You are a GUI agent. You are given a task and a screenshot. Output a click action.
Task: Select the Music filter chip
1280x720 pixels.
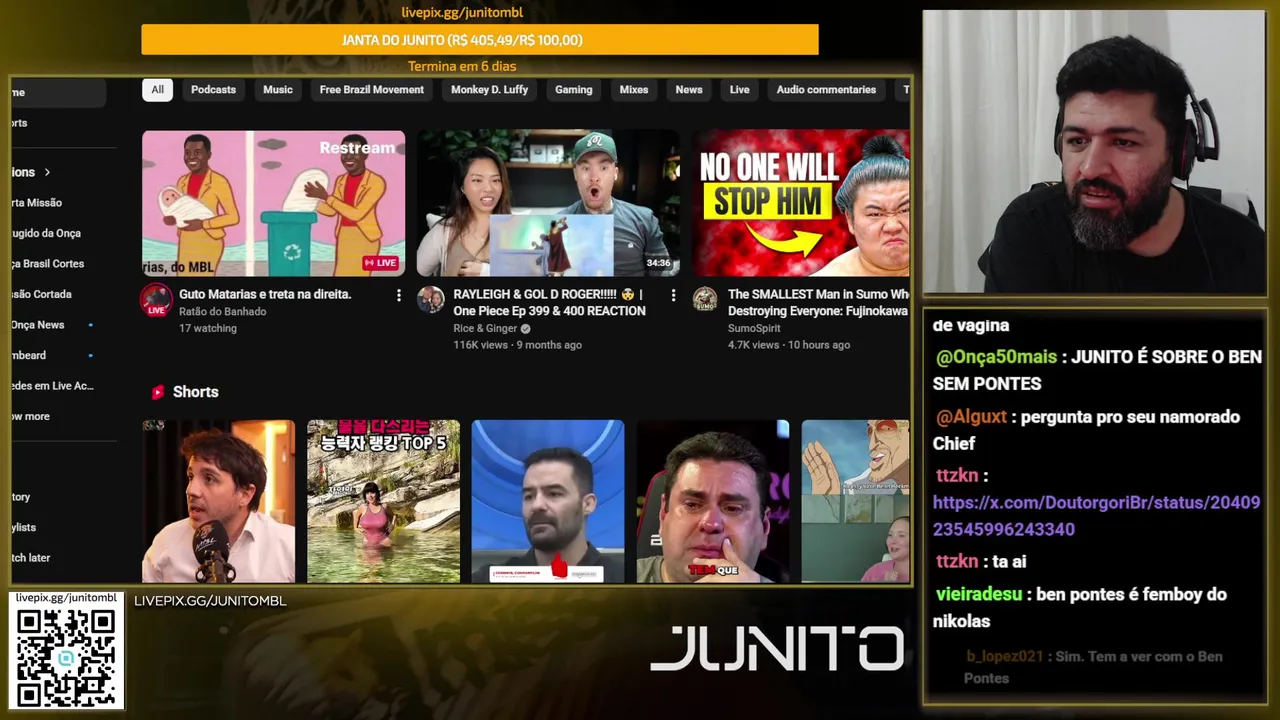[x=278, y=90]
